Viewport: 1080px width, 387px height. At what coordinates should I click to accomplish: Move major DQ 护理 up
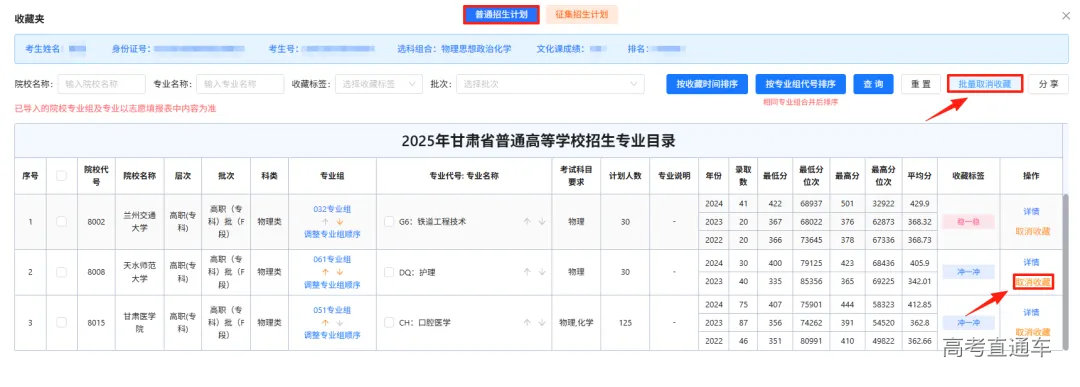coord(527,272)
